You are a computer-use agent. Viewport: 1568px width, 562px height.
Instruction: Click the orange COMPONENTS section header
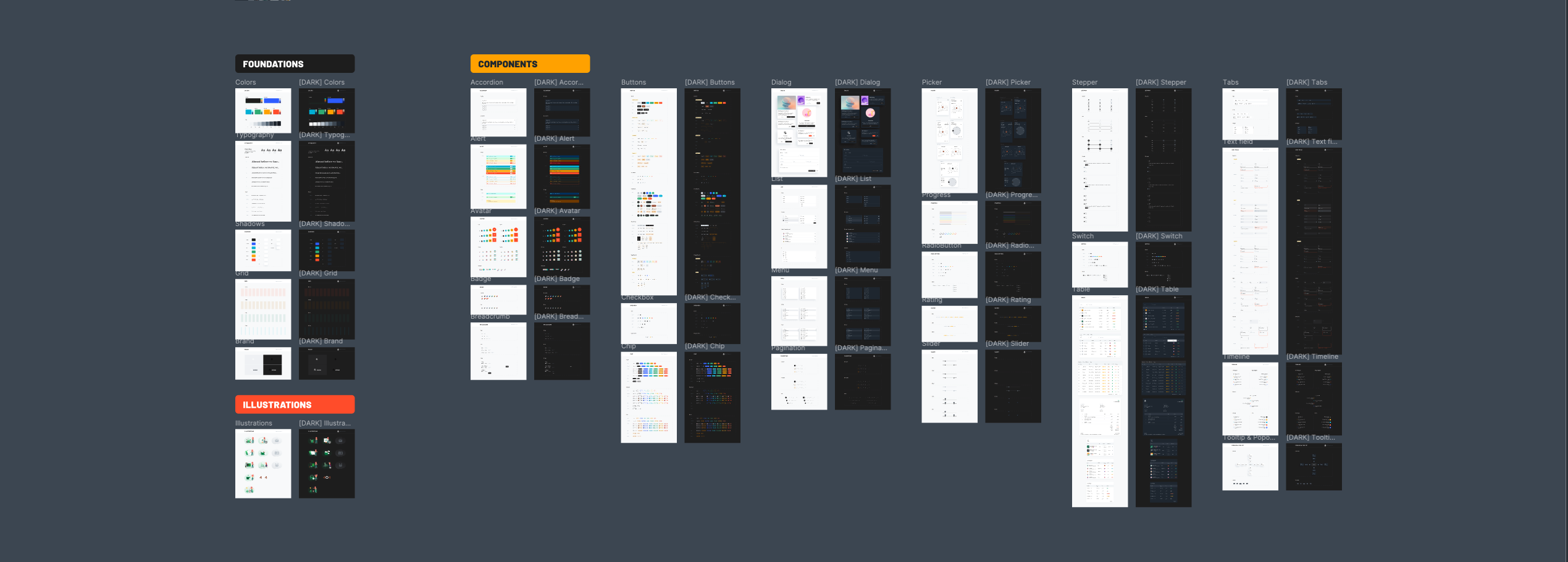pos(530,64)
